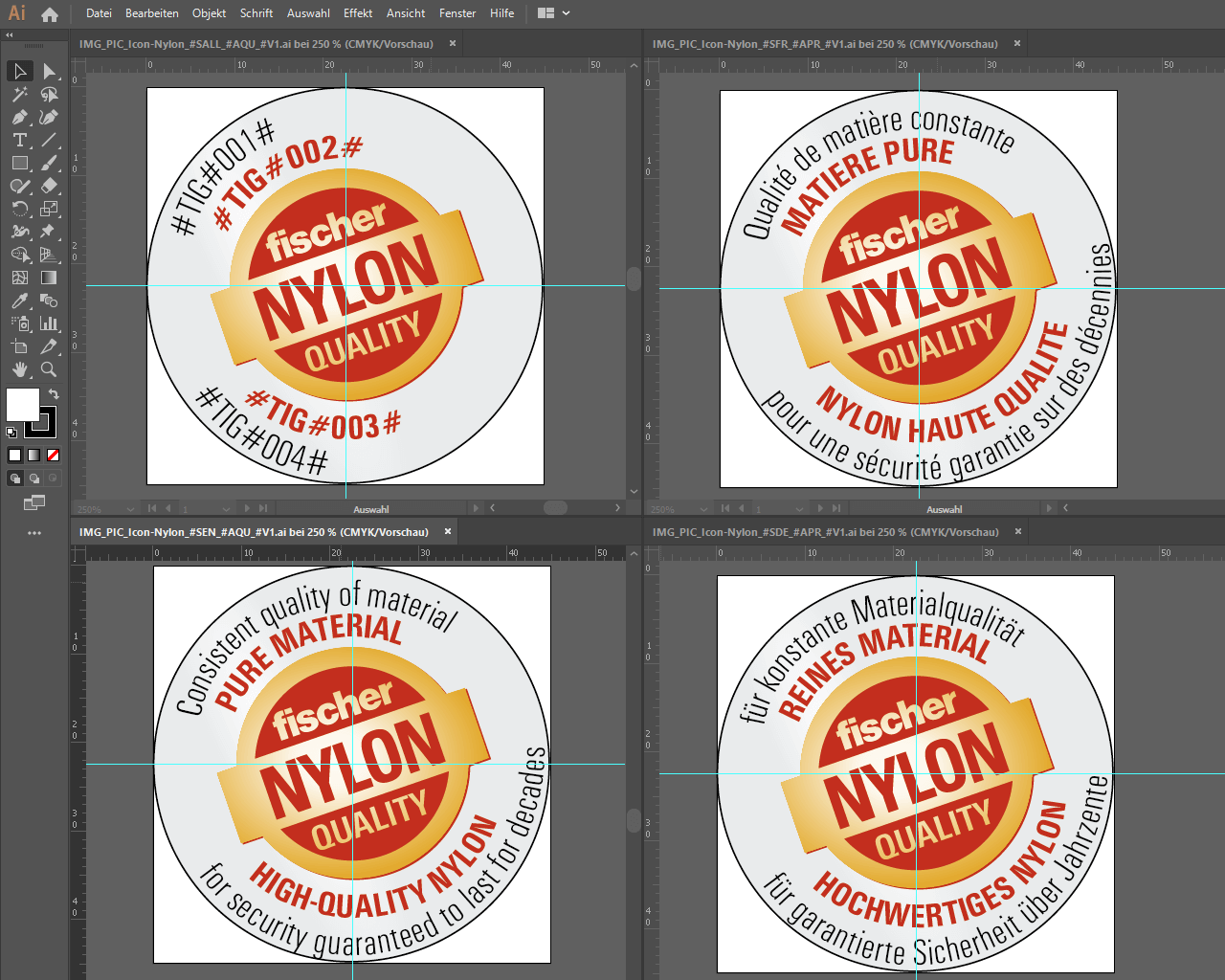Open the Hilfe menu

pos(501,13)
